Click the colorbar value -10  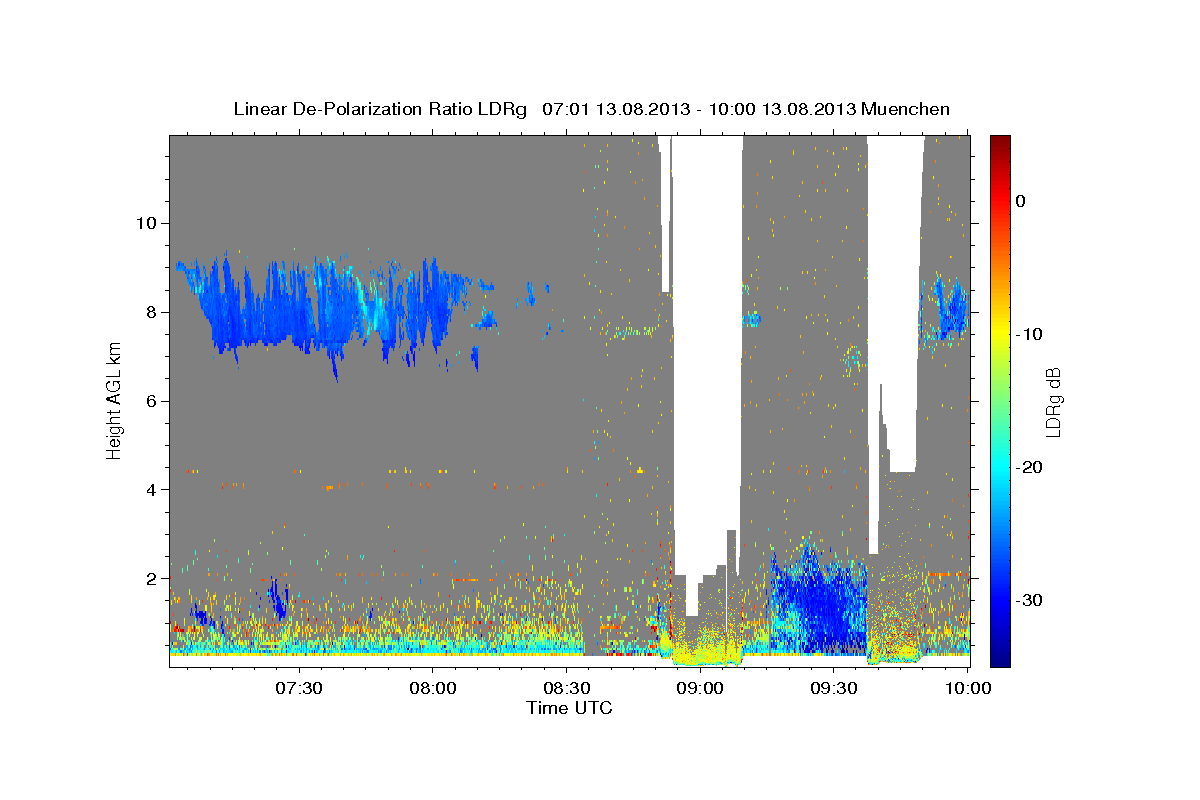pyautogui.click(x=1030, y=334)
